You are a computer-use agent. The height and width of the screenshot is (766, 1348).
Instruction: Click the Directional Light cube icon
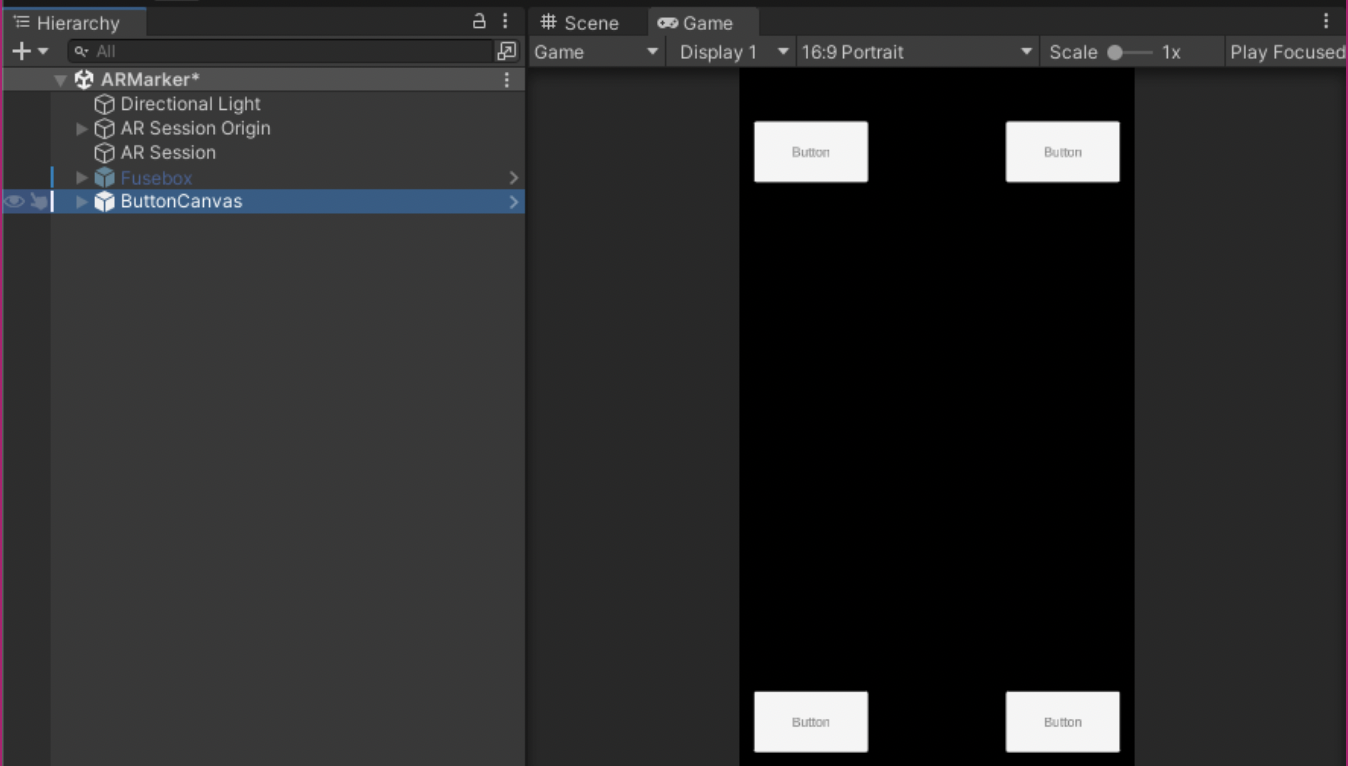(104, 104)
